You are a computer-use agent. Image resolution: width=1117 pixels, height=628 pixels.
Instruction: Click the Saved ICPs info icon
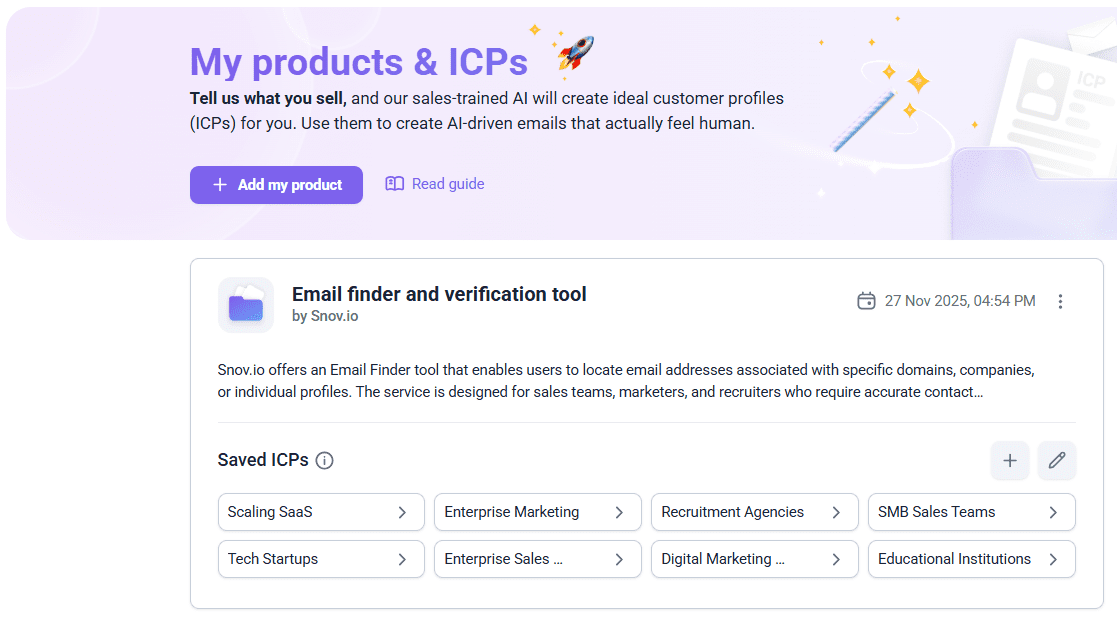pyautogui.click(x=325, y=461)
